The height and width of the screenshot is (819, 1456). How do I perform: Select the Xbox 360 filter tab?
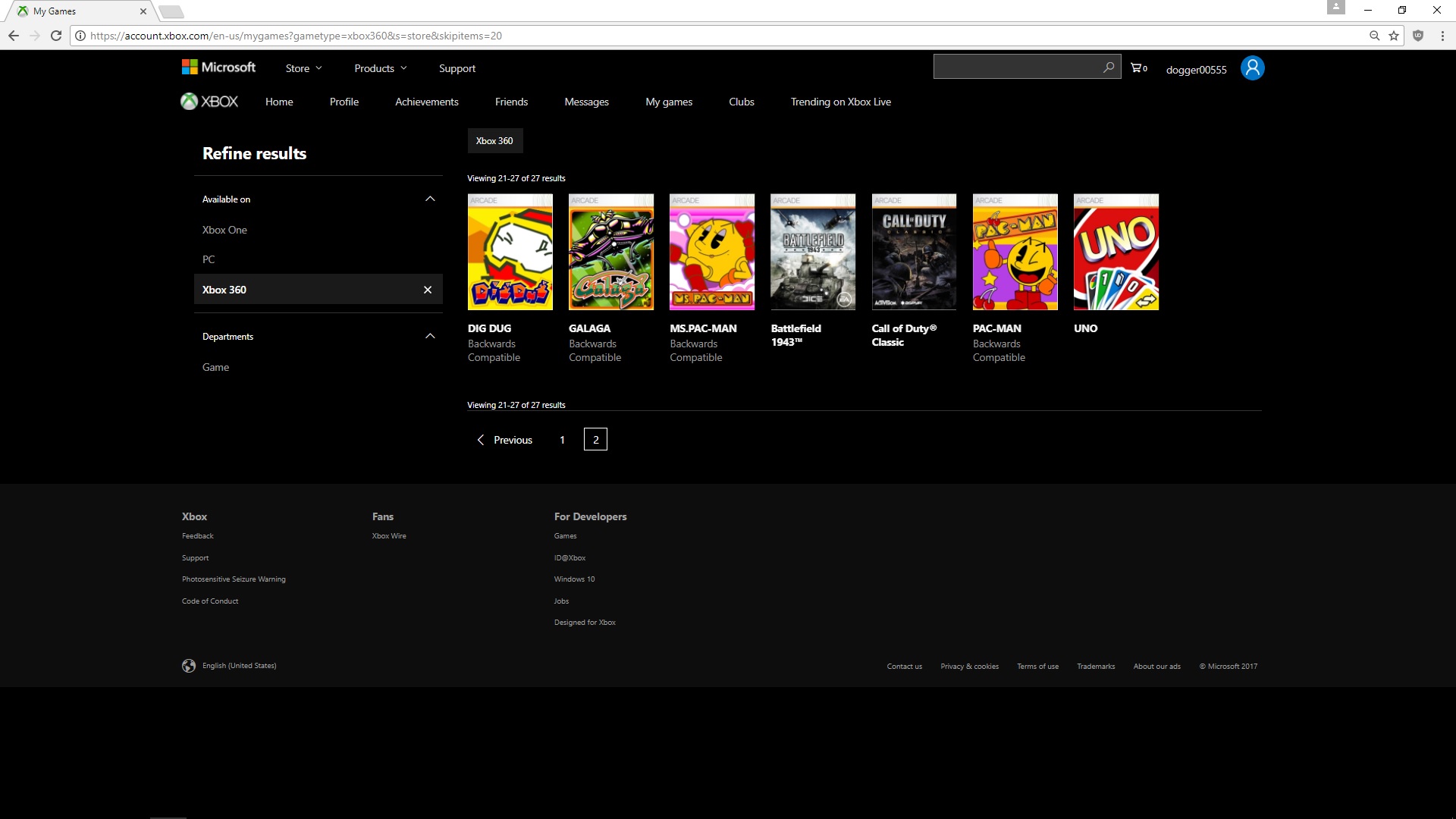(494, 141)
